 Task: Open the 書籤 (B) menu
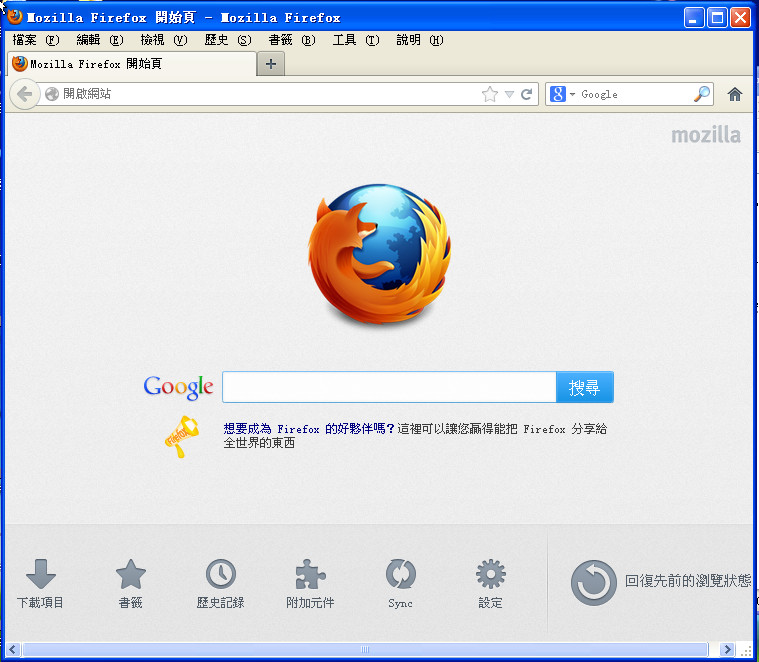pyautogui.click(x=292, y=40)
